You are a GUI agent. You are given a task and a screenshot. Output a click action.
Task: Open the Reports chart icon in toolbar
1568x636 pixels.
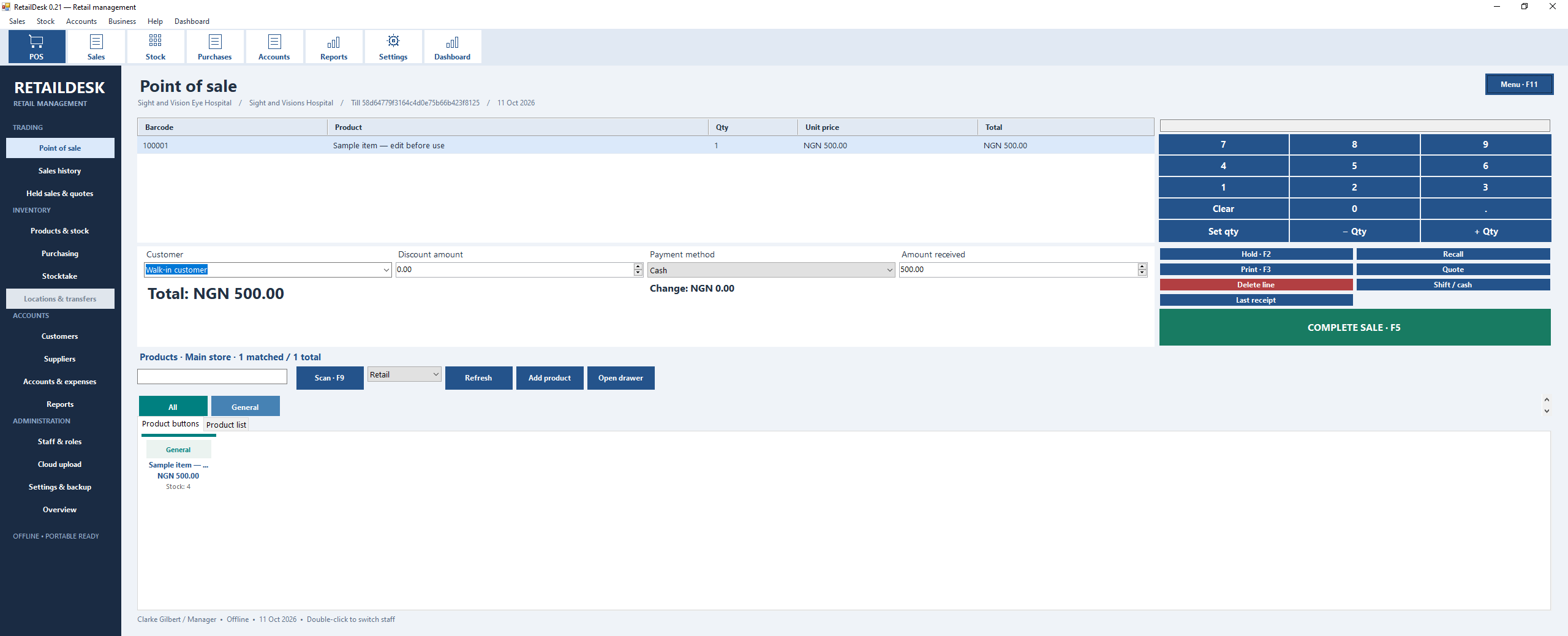334,47
